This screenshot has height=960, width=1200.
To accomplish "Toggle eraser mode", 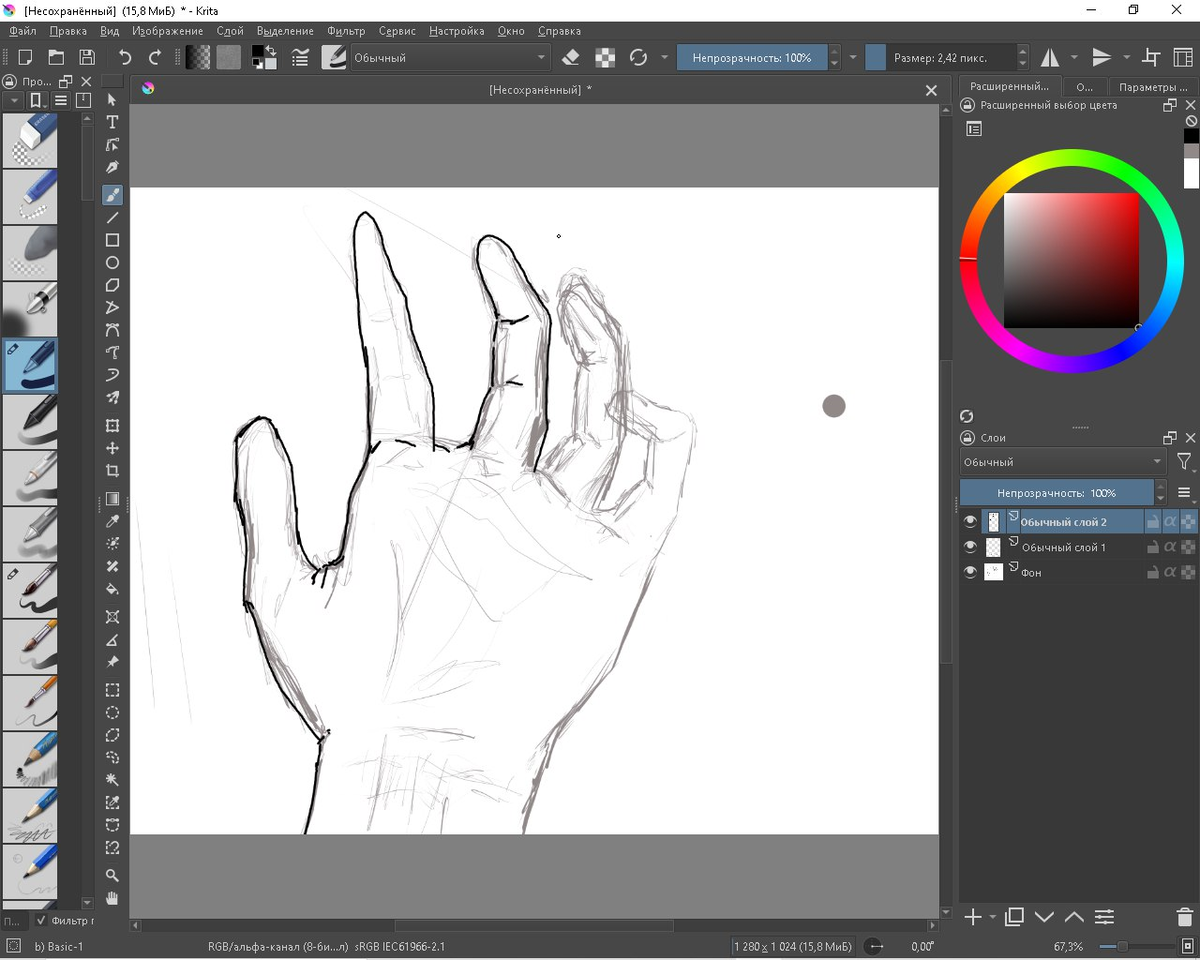I will tap(572, 57).
